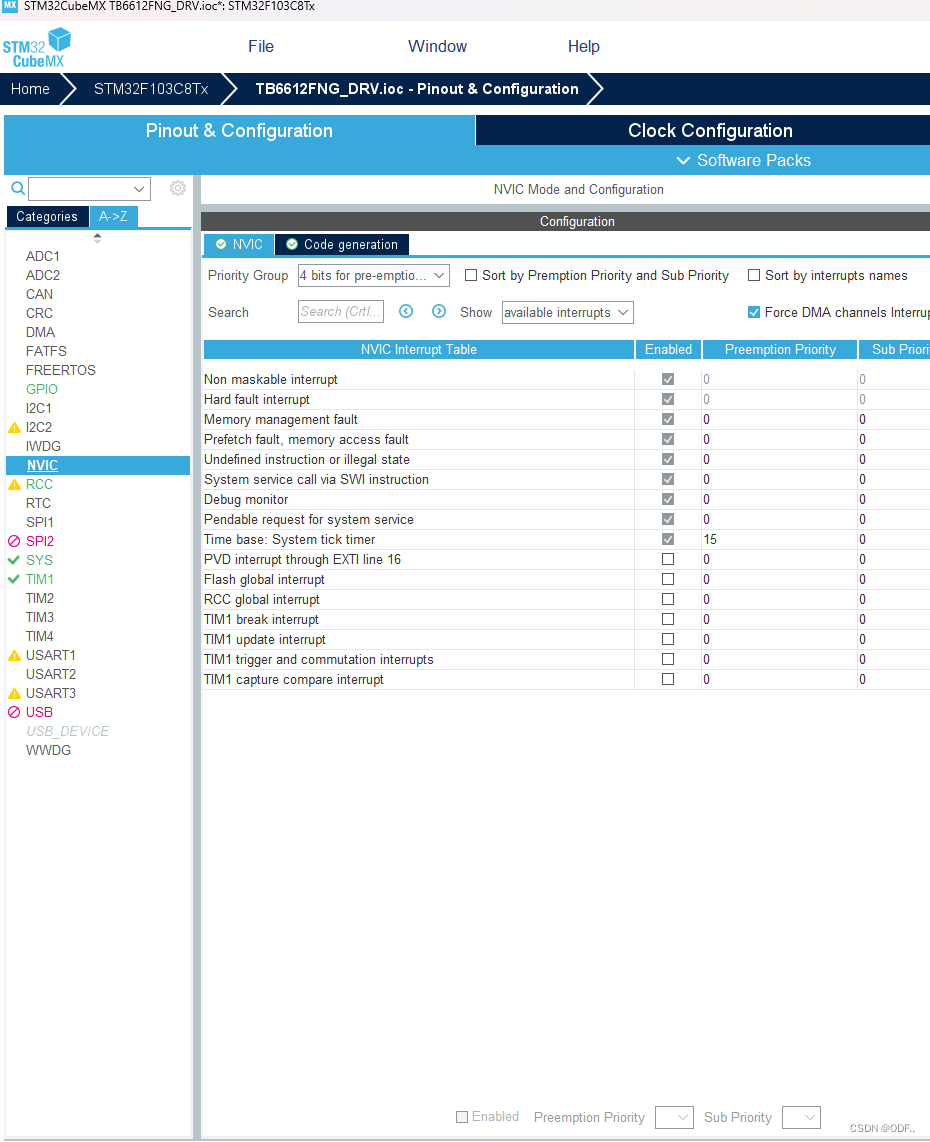Image resolution: width=930 pixels, height=1142 pixels.
Task: Click the Preemption Priority column header
Action: point(780,350)
